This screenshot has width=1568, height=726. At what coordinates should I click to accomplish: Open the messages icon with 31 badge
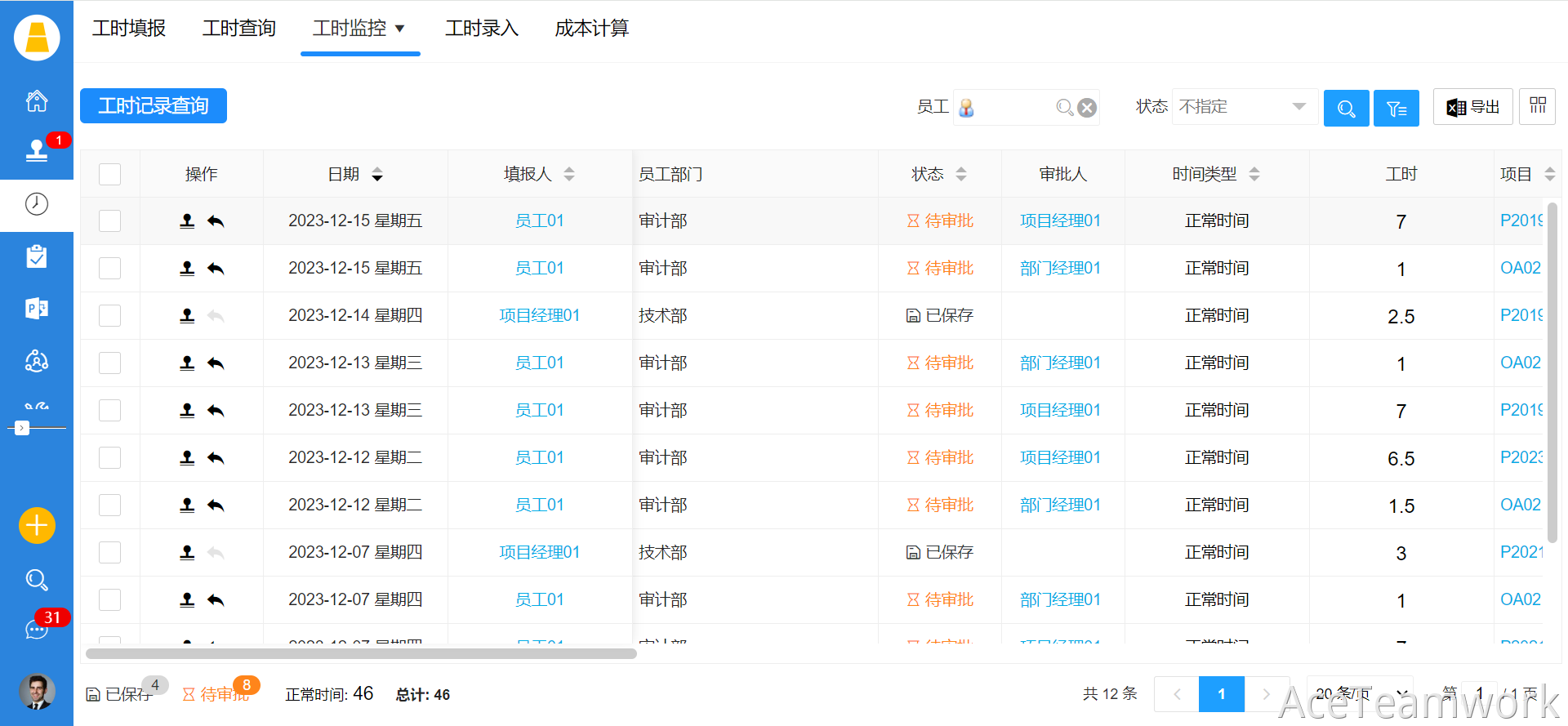coord(37,629)
